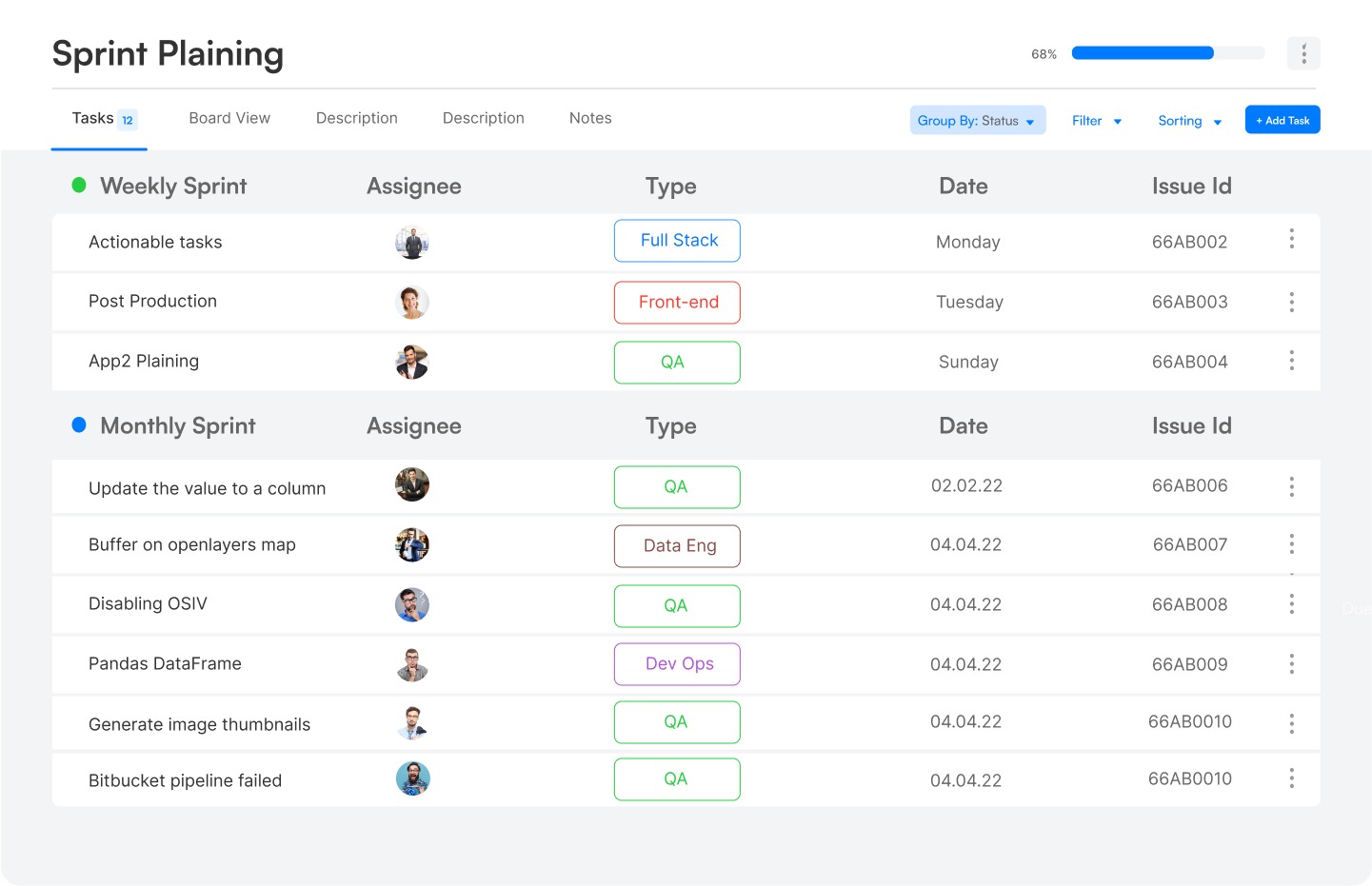Open the Filter dropdown

1096,121
